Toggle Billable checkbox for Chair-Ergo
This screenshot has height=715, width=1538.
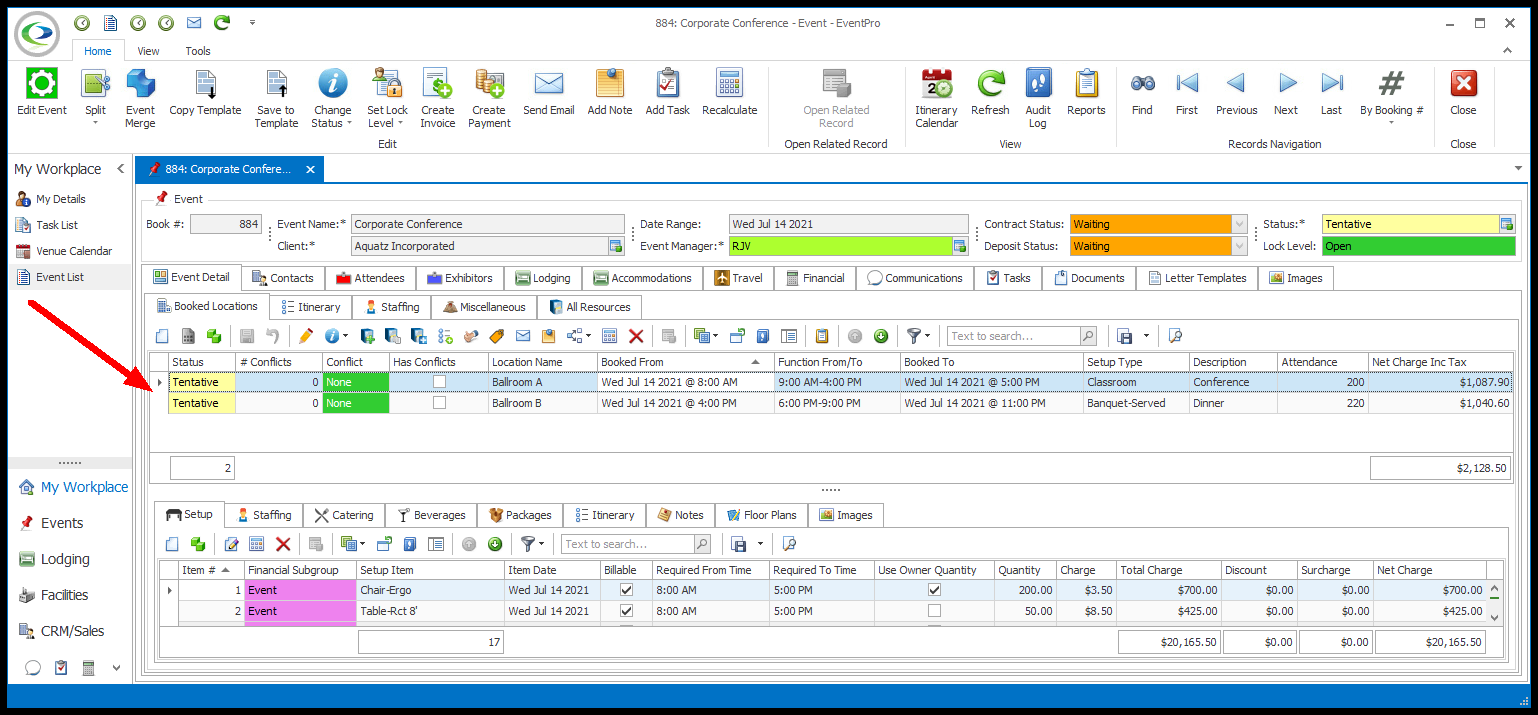coord(626,590)
